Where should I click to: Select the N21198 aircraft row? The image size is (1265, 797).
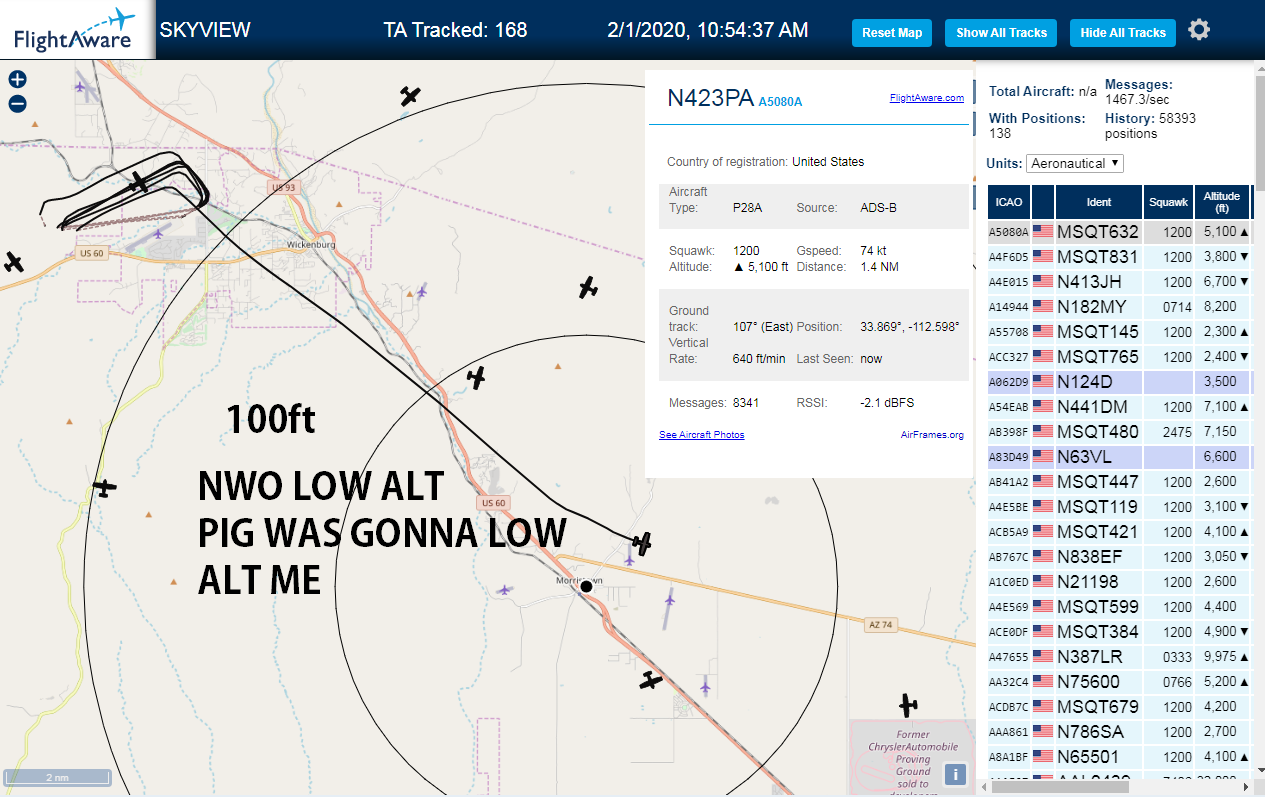[1119, 582]
